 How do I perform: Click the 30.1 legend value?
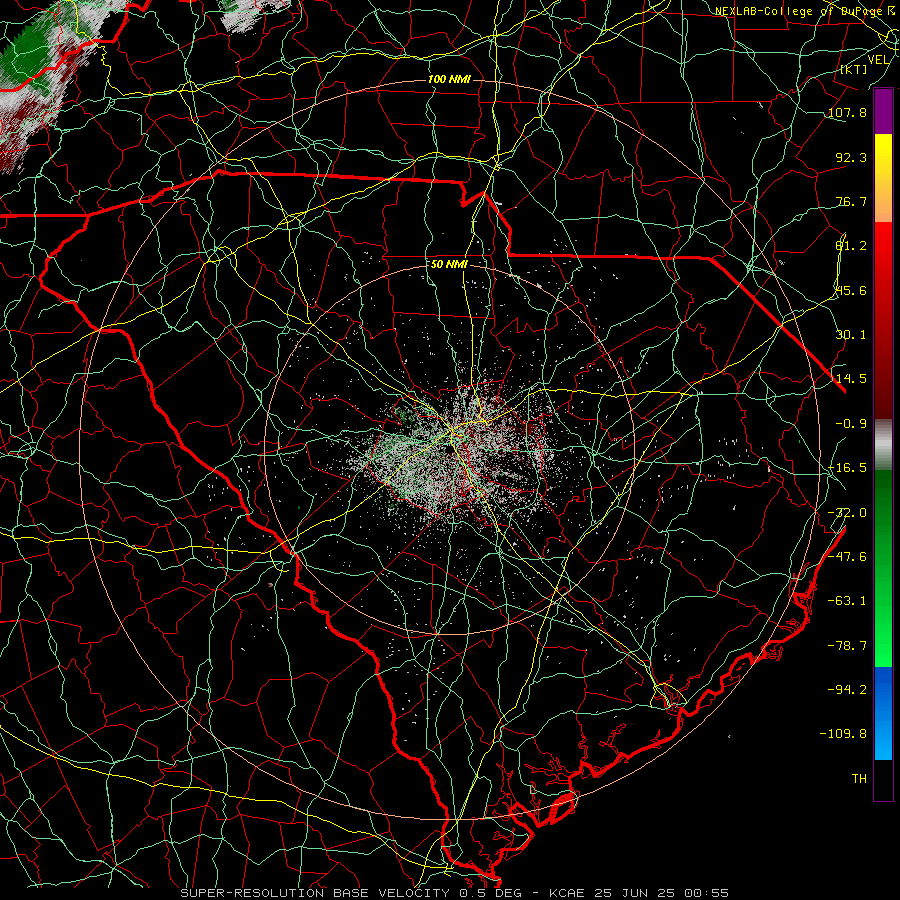(x=851, y=335)
